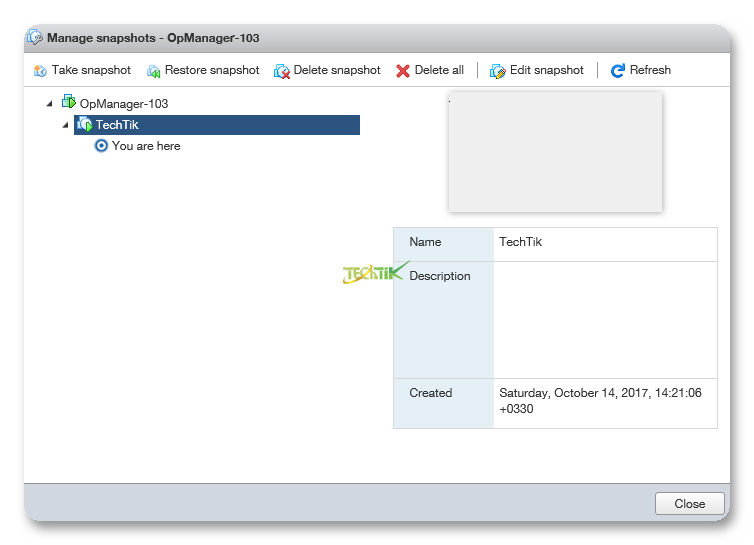Click the 'You are here' target icon
This screenshot has height=545, width=754.
(101, 145)
